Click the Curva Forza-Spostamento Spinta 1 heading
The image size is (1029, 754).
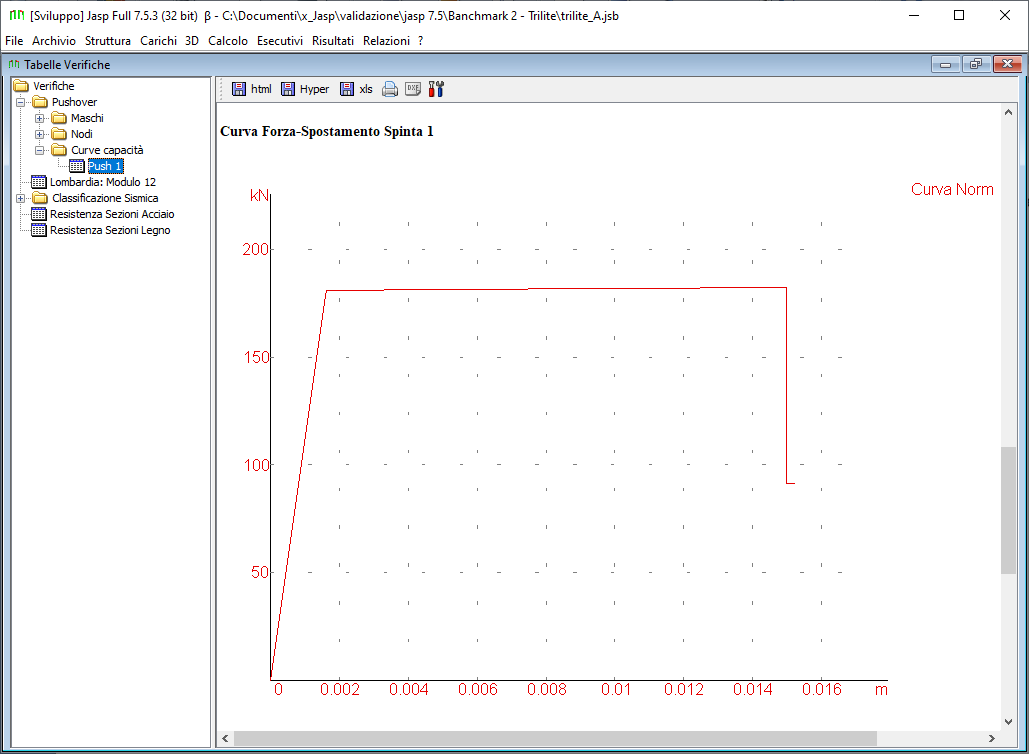point(327,131)
